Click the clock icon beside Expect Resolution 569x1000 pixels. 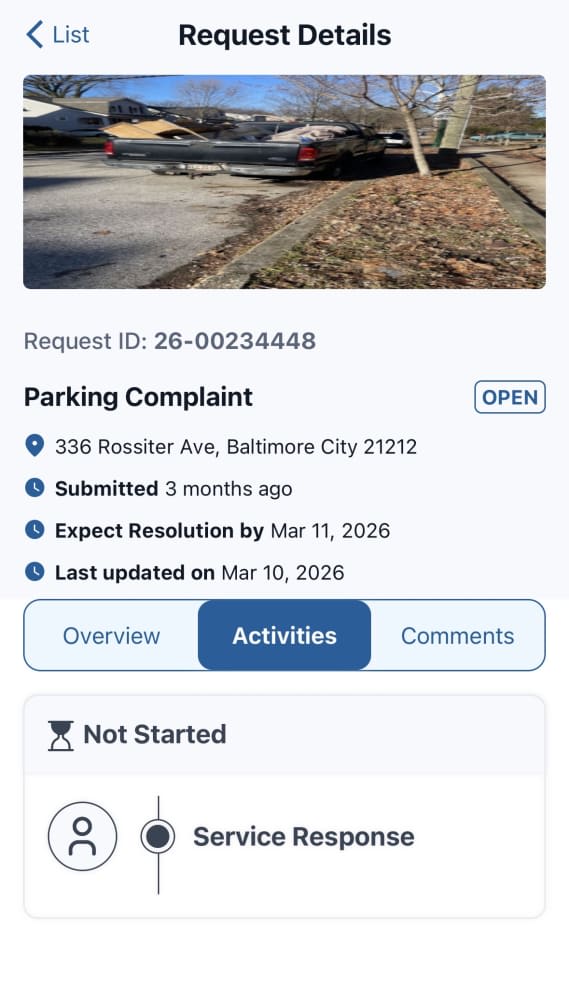point(34,530)
